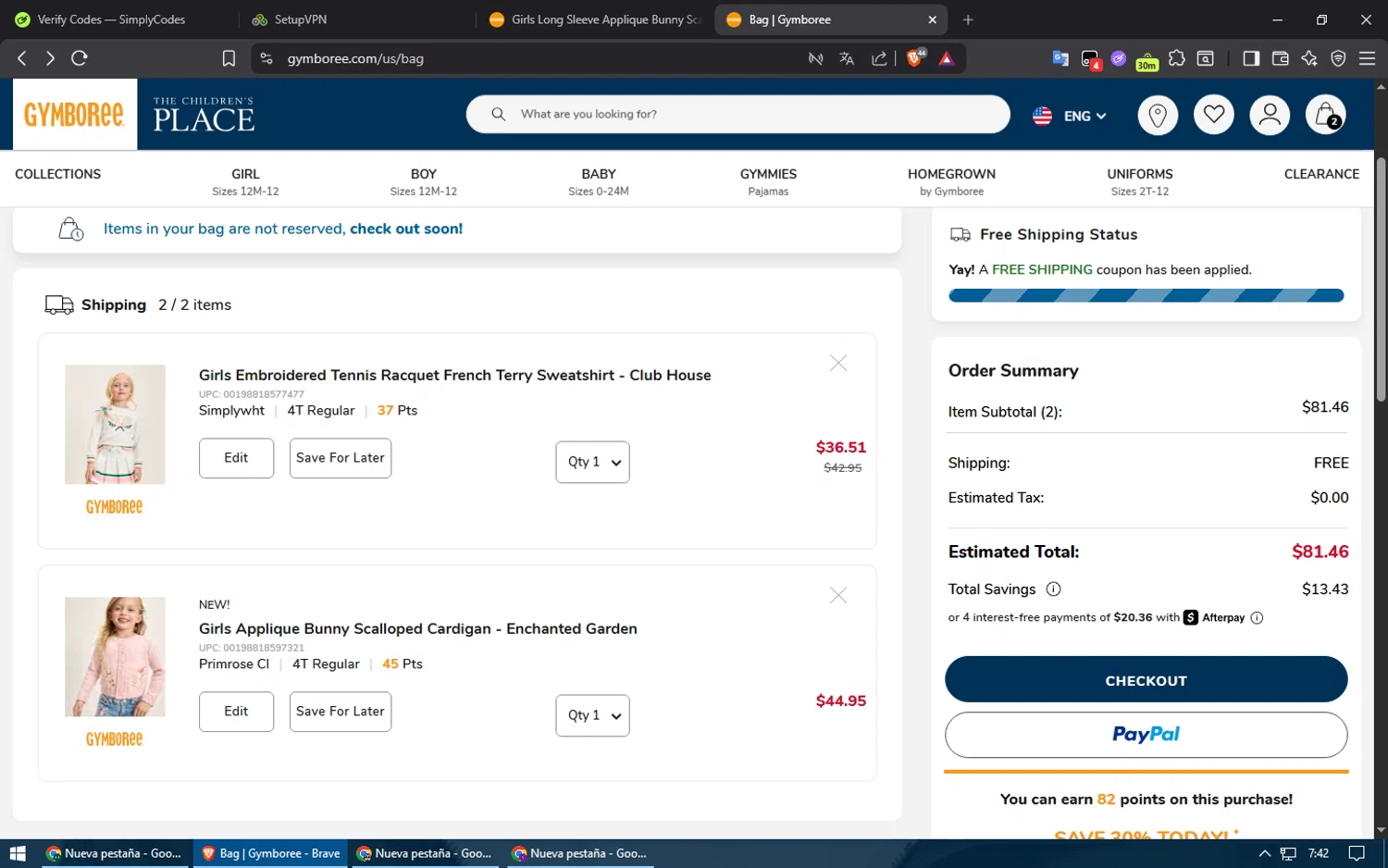
Task: Click the translate page icon in address bar
Action: tap(847, 58)
